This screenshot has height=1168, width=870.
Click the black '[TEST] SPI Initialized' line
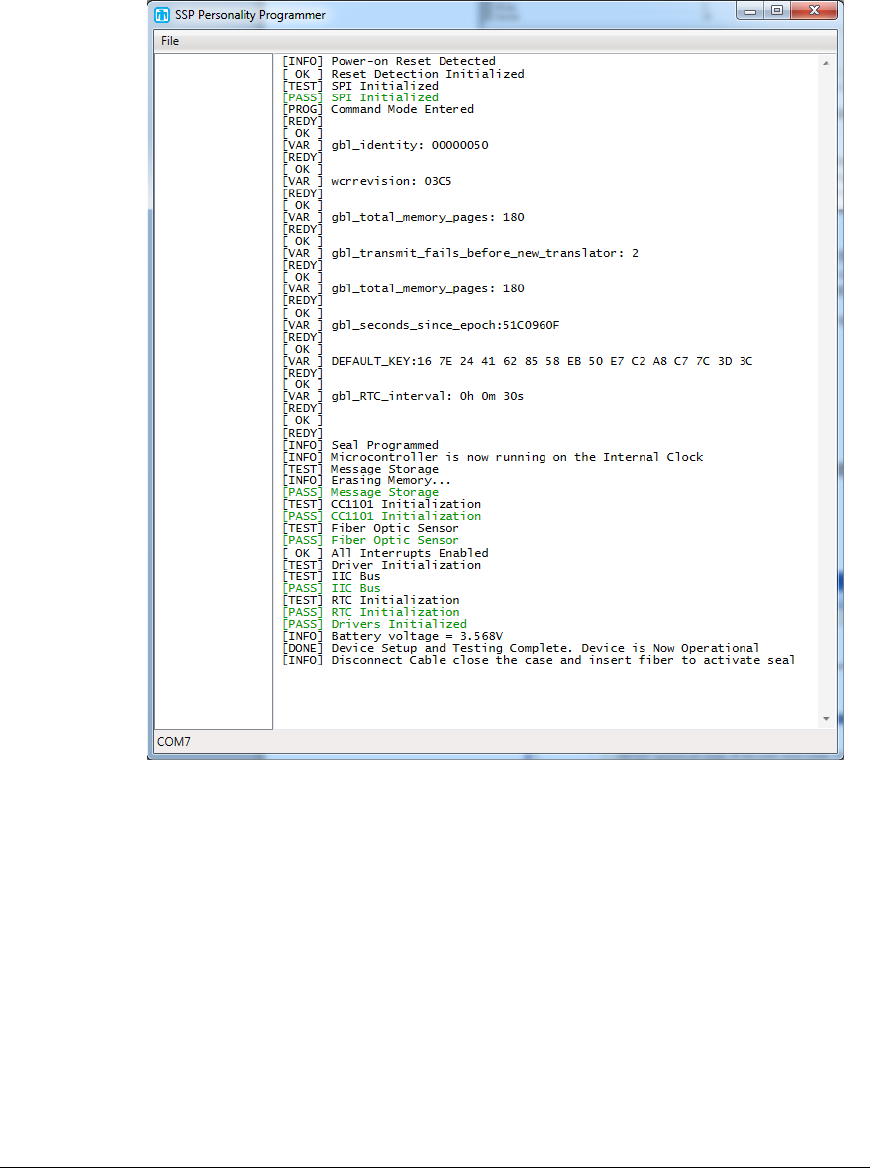(x=361, y=86)
